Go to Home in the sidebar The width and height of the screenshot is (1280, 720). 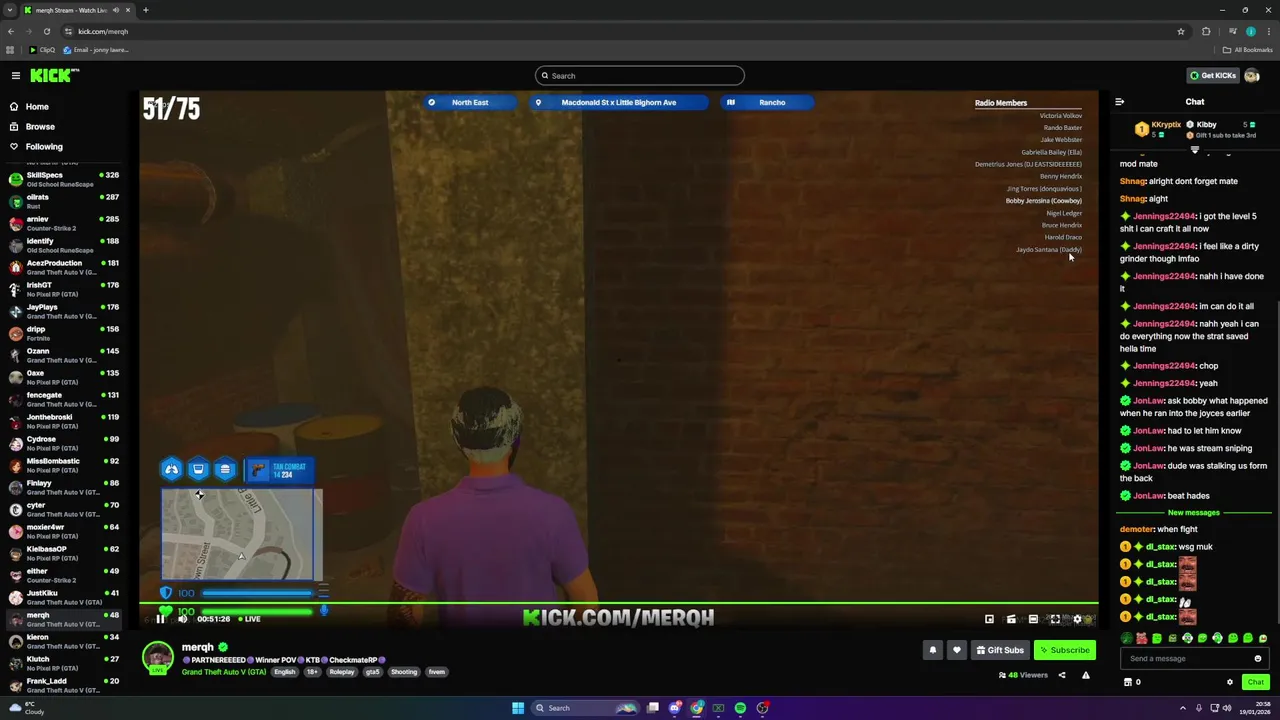click(37, 106)
